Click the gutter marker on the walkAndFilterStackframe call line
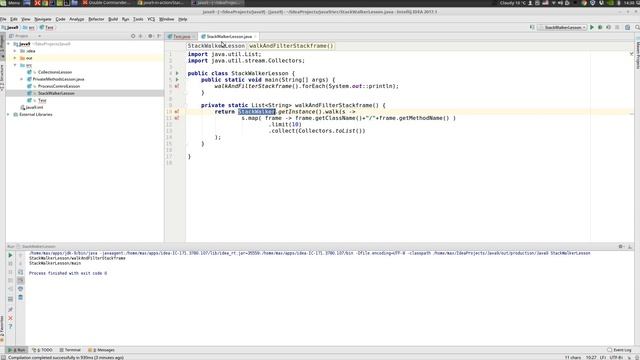This screenshot has height=360, width=640. coord(177,86)
